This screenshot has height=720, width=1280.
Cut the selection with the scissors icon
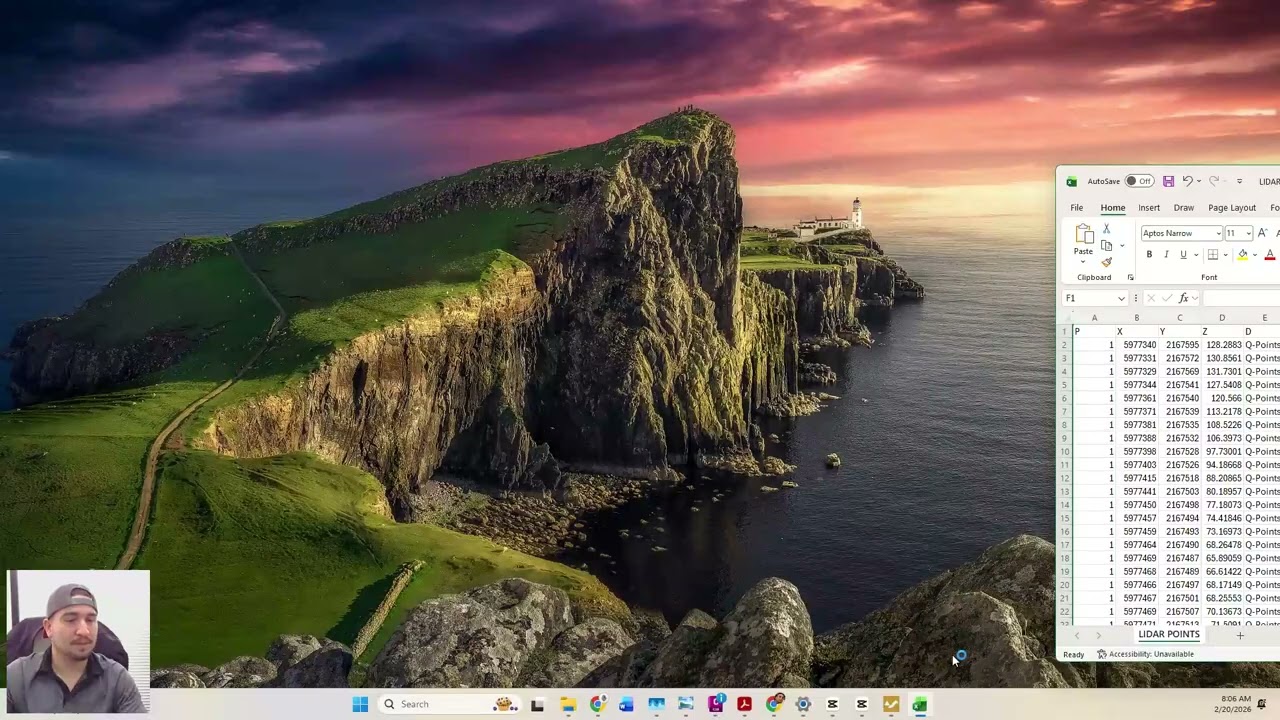click(1106, 230)
